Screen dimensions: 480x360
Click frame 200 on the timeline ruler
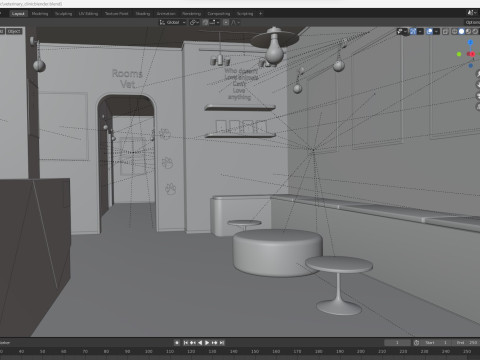click(361, 351)
